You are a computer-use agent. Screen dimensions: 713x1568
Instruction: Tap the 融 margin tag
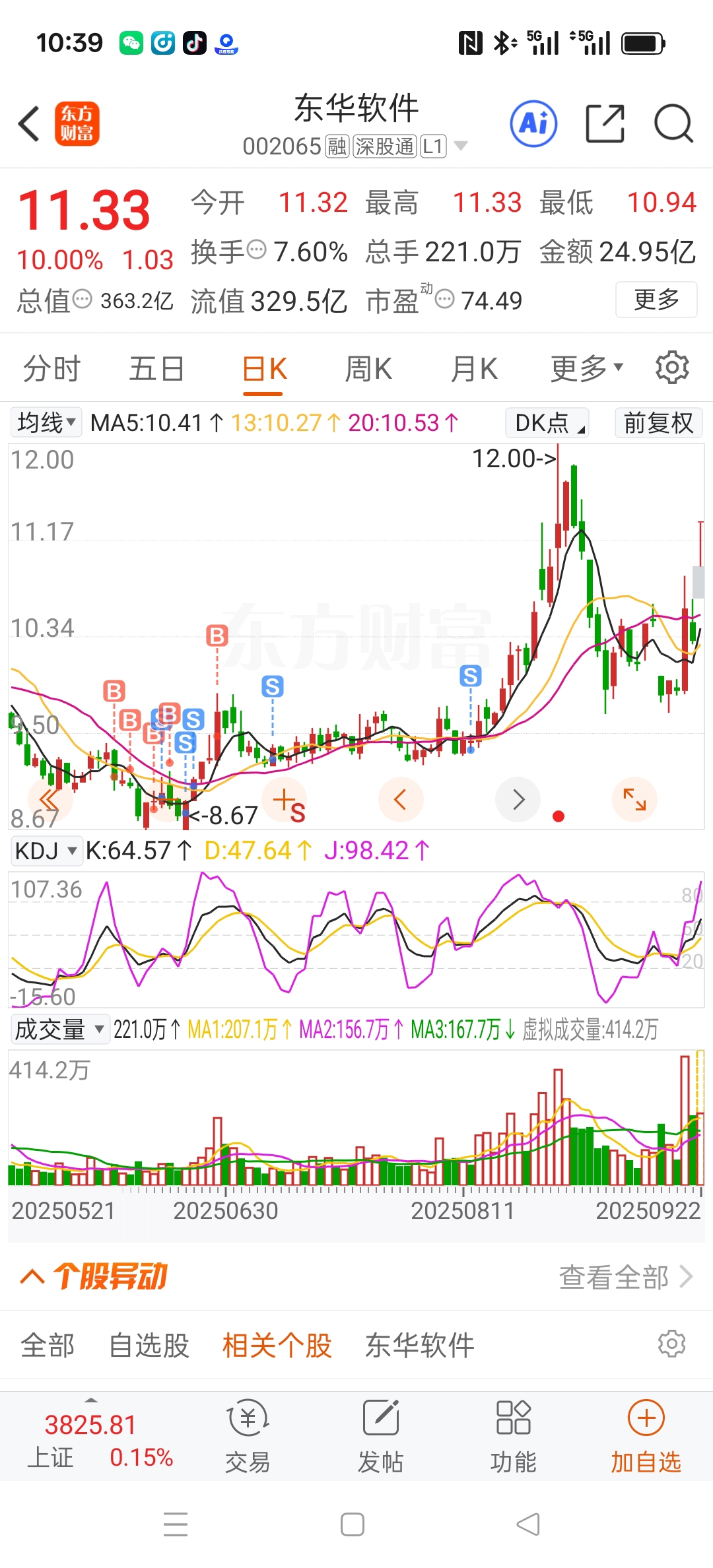click(x=337, y=146)
